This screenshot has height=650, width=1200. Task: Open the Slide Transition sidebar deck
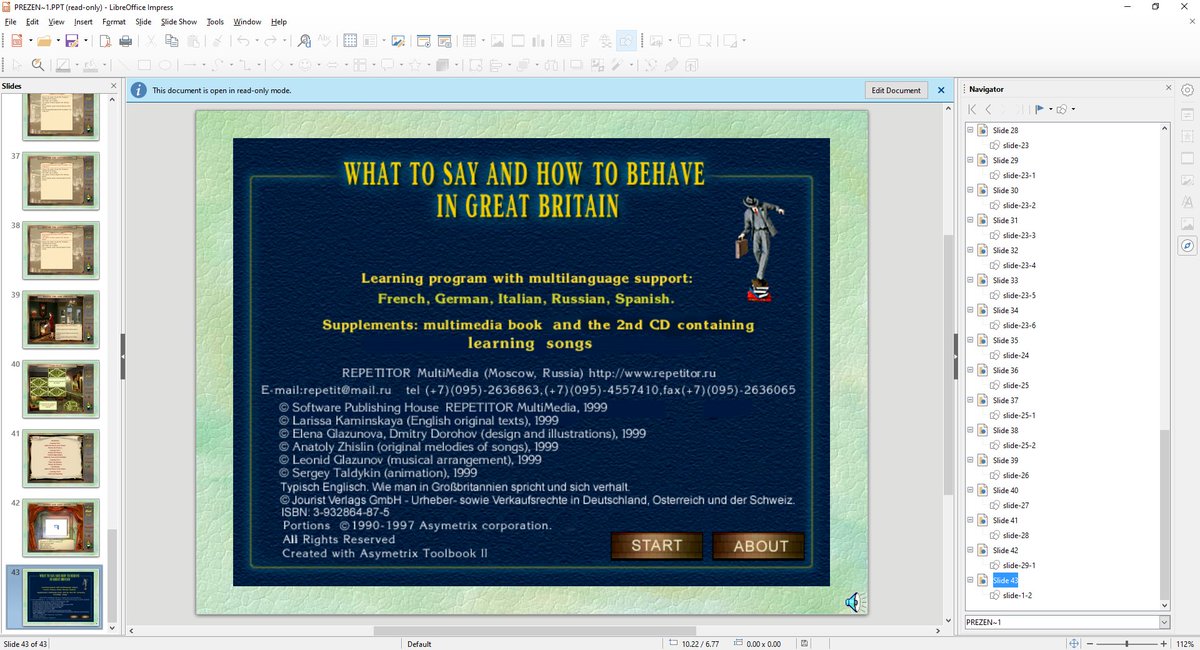click(x=1187, y=136)
